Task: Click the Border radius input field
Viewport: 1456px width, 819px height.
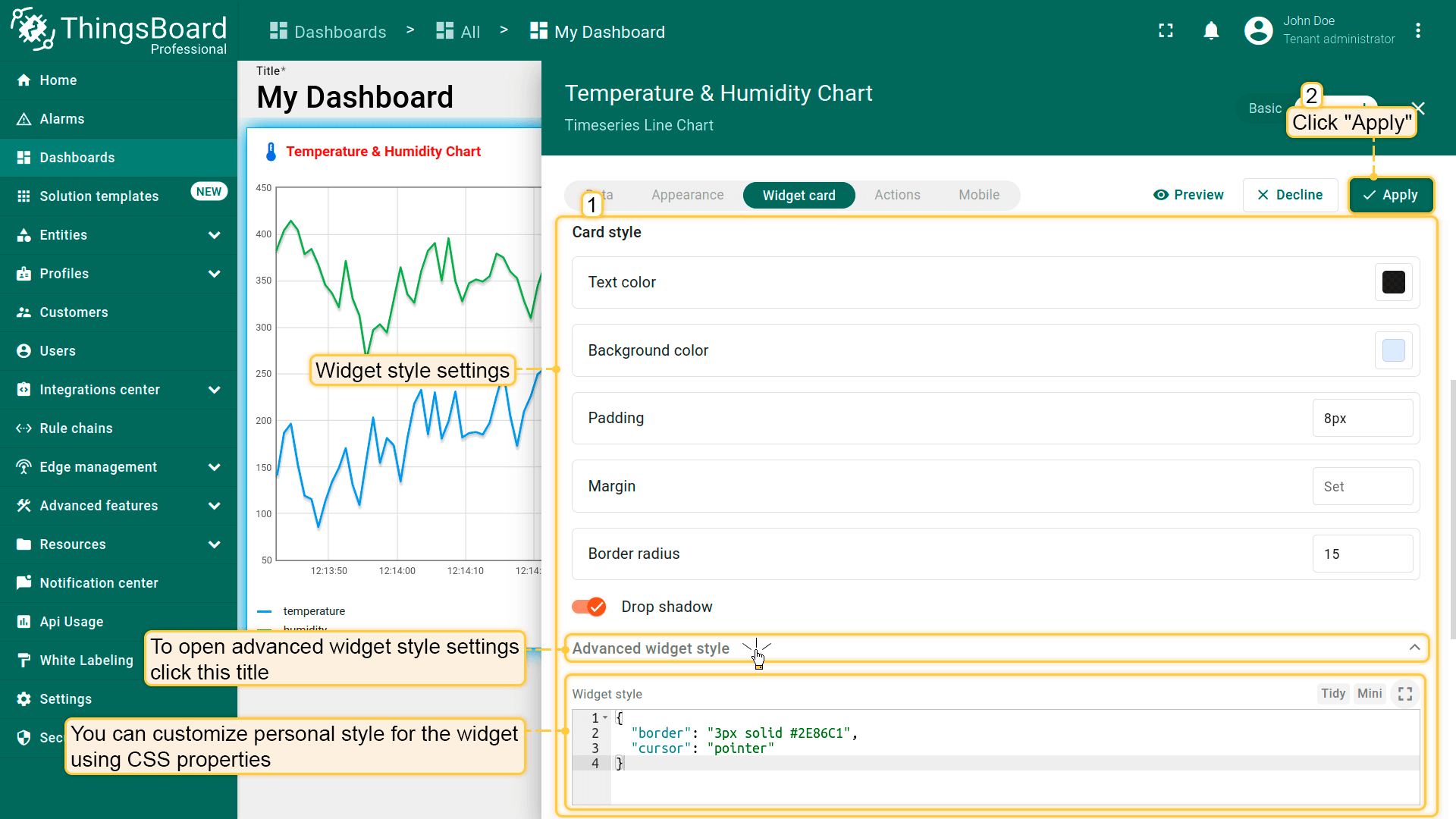Action: tap(1362, 554)
